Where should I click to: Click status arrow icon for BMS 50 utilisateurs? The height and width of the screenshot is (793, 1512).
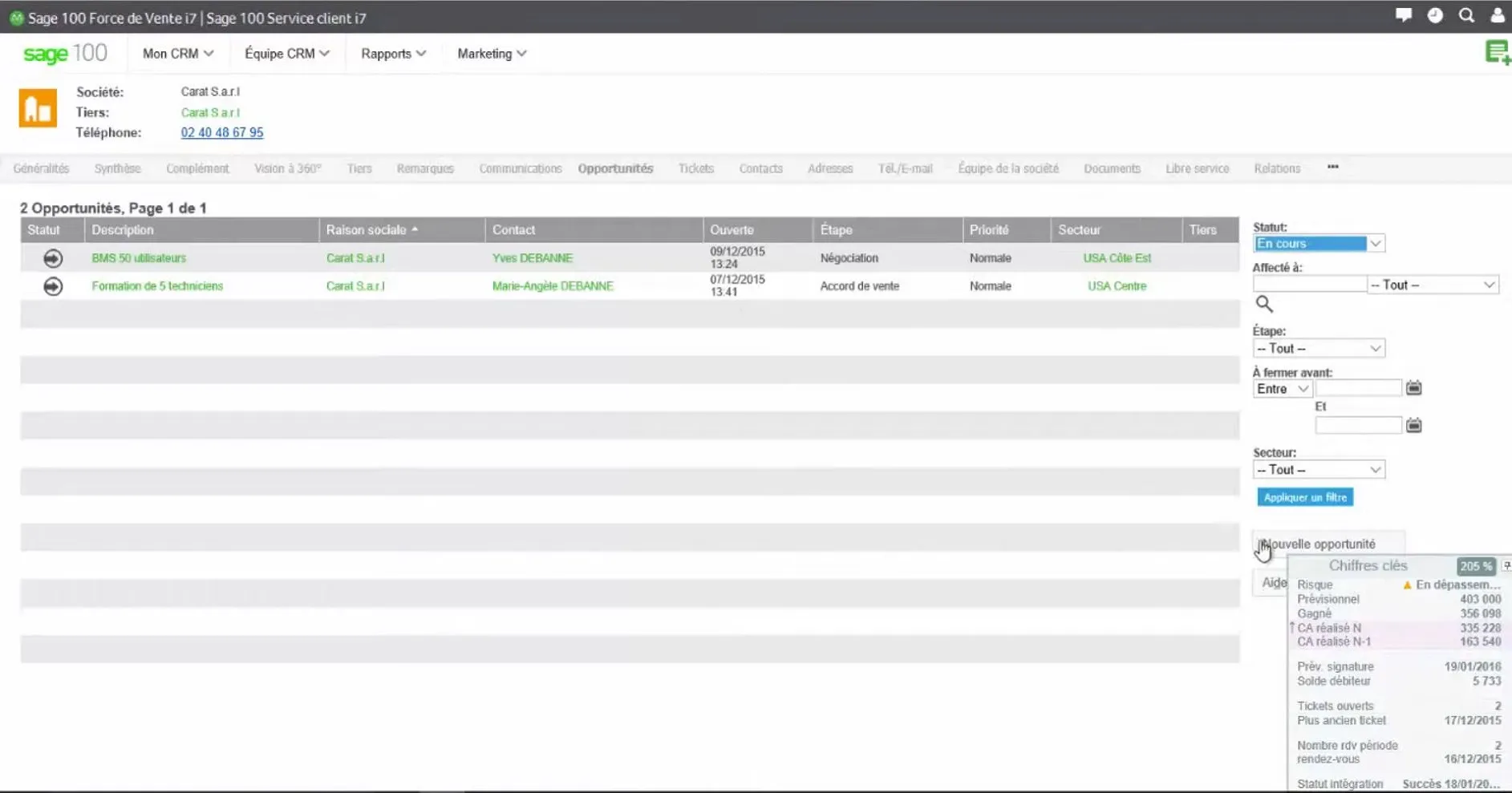53,258
